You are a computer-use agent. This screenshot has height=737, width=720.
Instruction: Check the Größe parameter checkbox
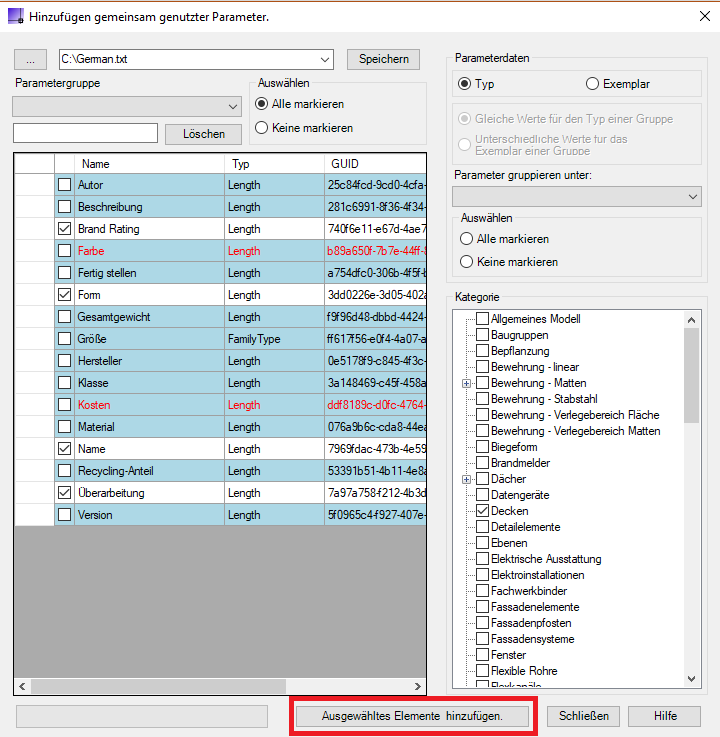tap(64, 339)
